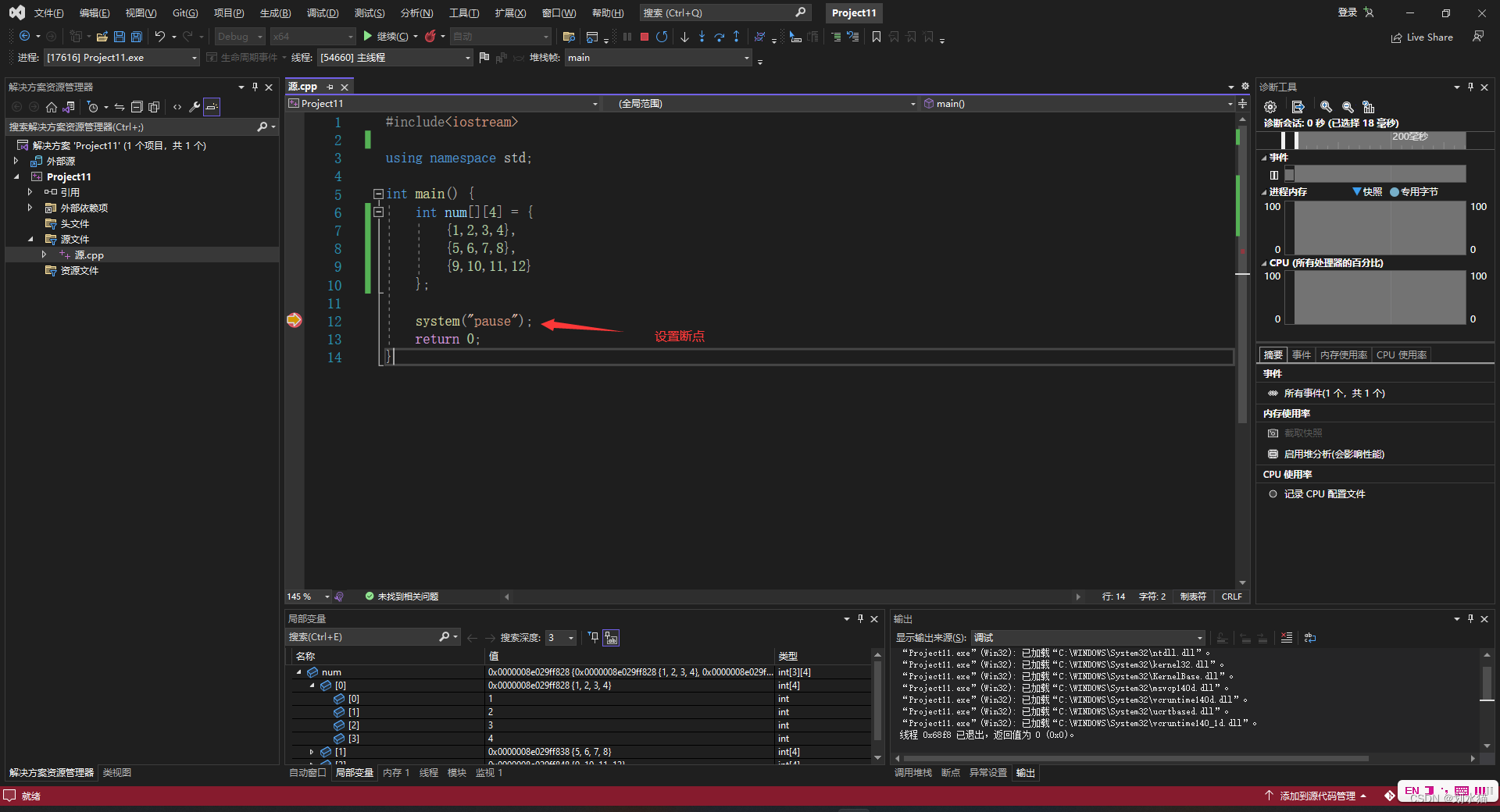
Task: Toggle the events pause track icon in diagnostics
Action: pyautogui.click(x=1274, y=175)
